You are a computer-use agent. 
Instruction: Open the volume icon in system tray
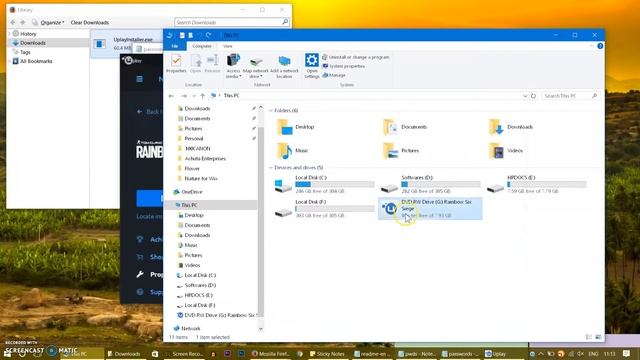tap(580, 354)
